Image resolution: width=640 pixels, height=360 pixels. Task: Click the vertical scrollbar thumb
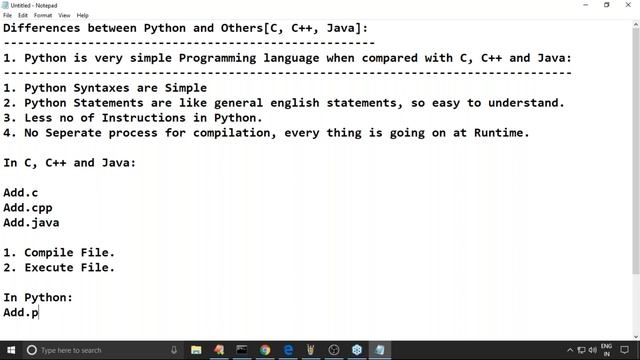[636, 151]
